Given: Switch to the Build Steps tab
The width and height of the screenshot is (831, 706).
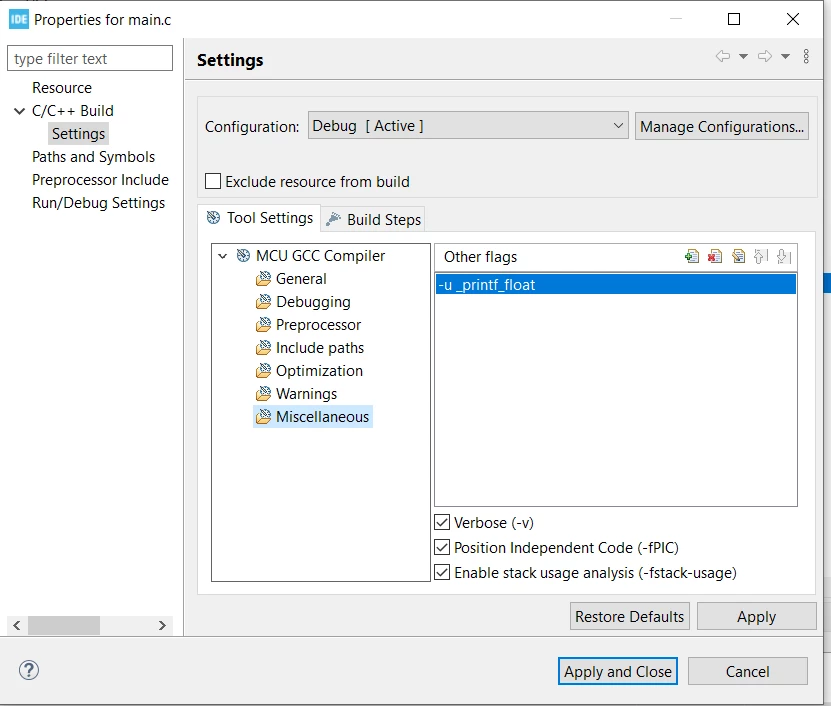Looking at the screenshot, I should (374, 219).
